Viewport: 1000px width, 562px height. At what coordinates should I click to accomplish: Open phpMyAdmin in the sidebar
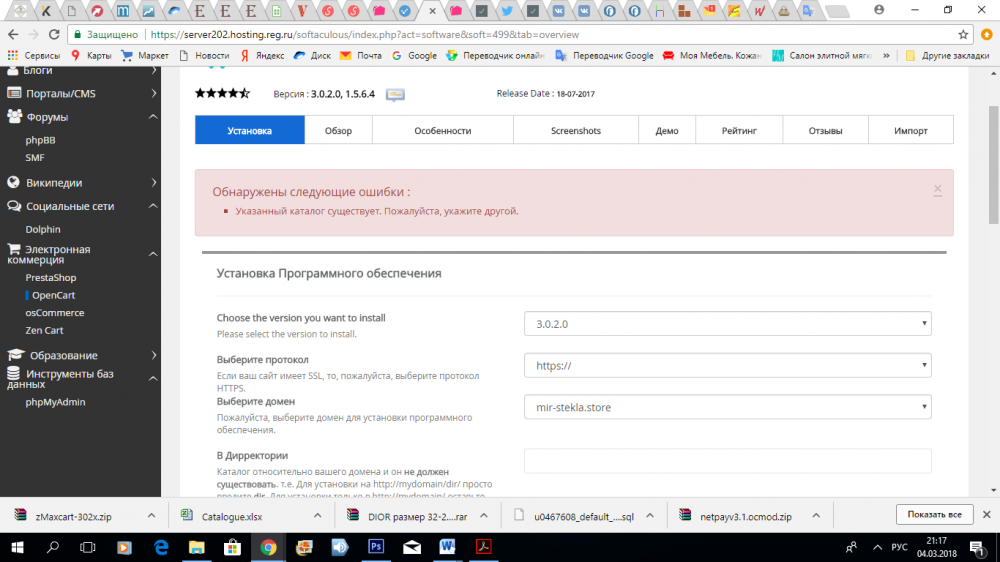tap(55, 402)
